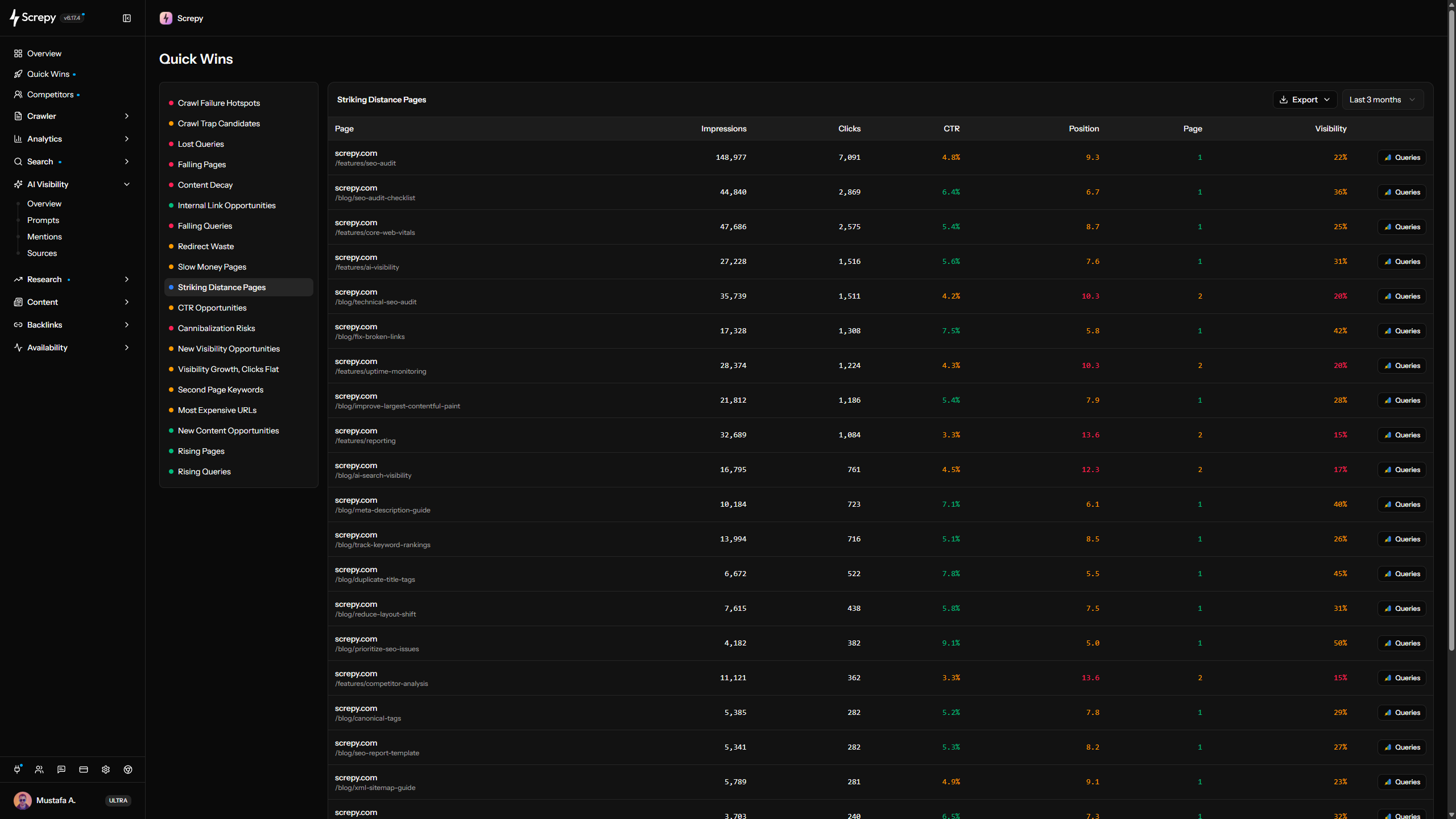Click the page vertical scrollbar thumb

(1451, 330)
